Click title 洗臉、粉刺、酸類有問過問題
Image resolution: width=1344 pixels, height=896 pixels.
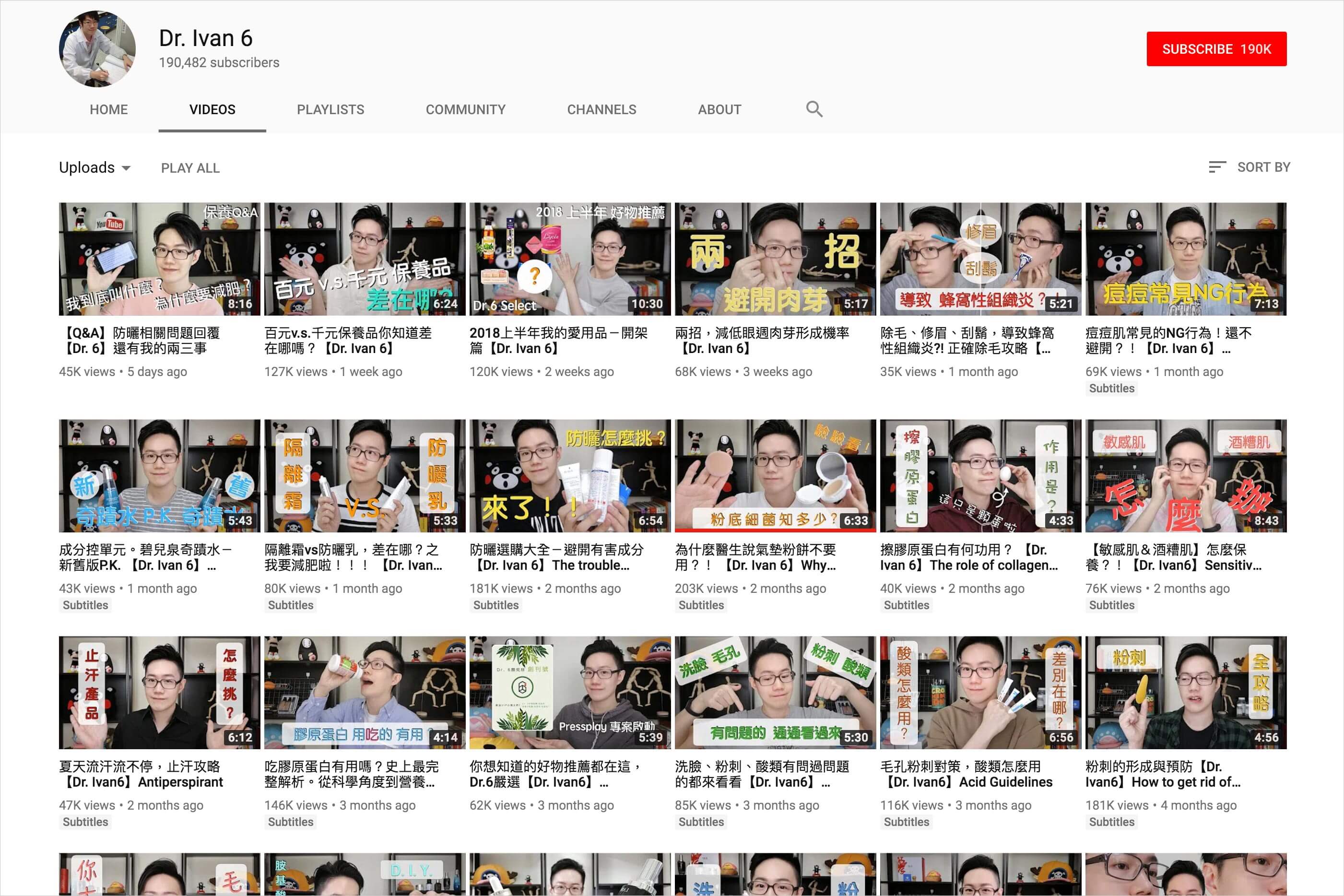click(x=762, y=774)
